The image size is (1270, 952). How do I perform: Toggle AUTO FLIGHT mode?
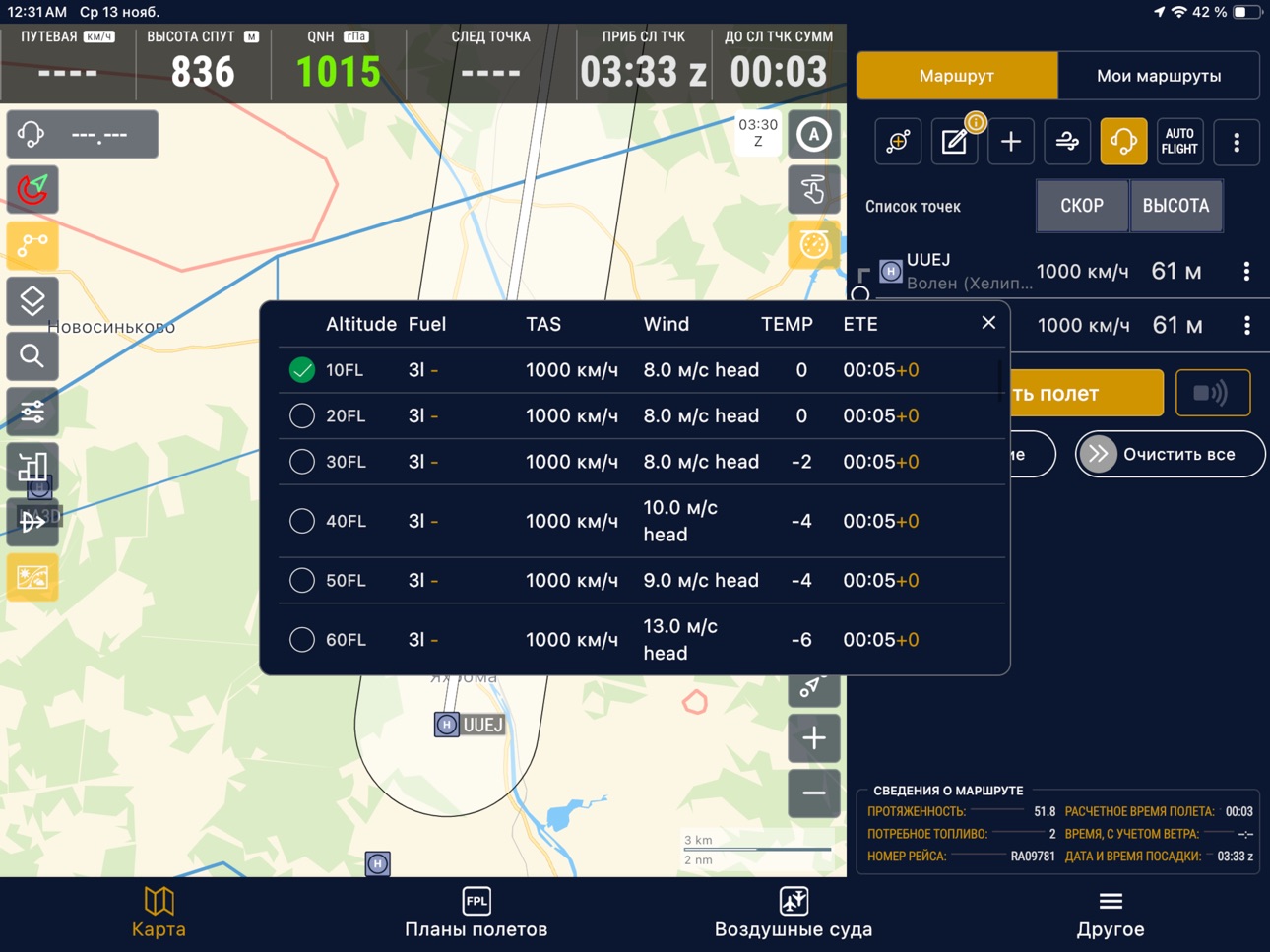[1179, 142]
